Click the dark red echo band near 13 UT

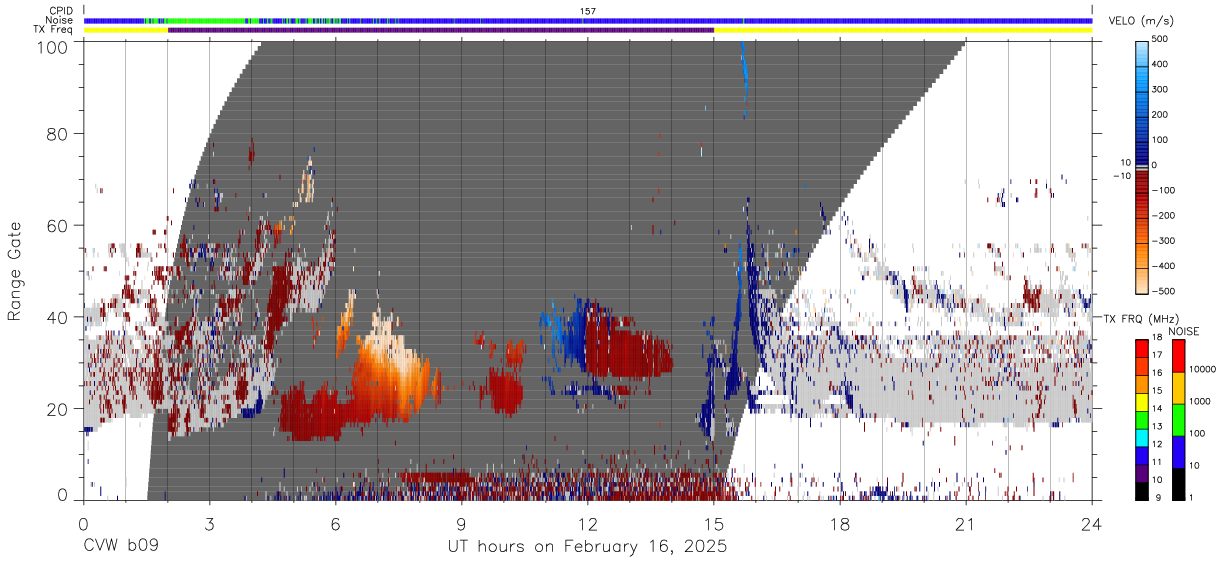(x=628, y=345)
